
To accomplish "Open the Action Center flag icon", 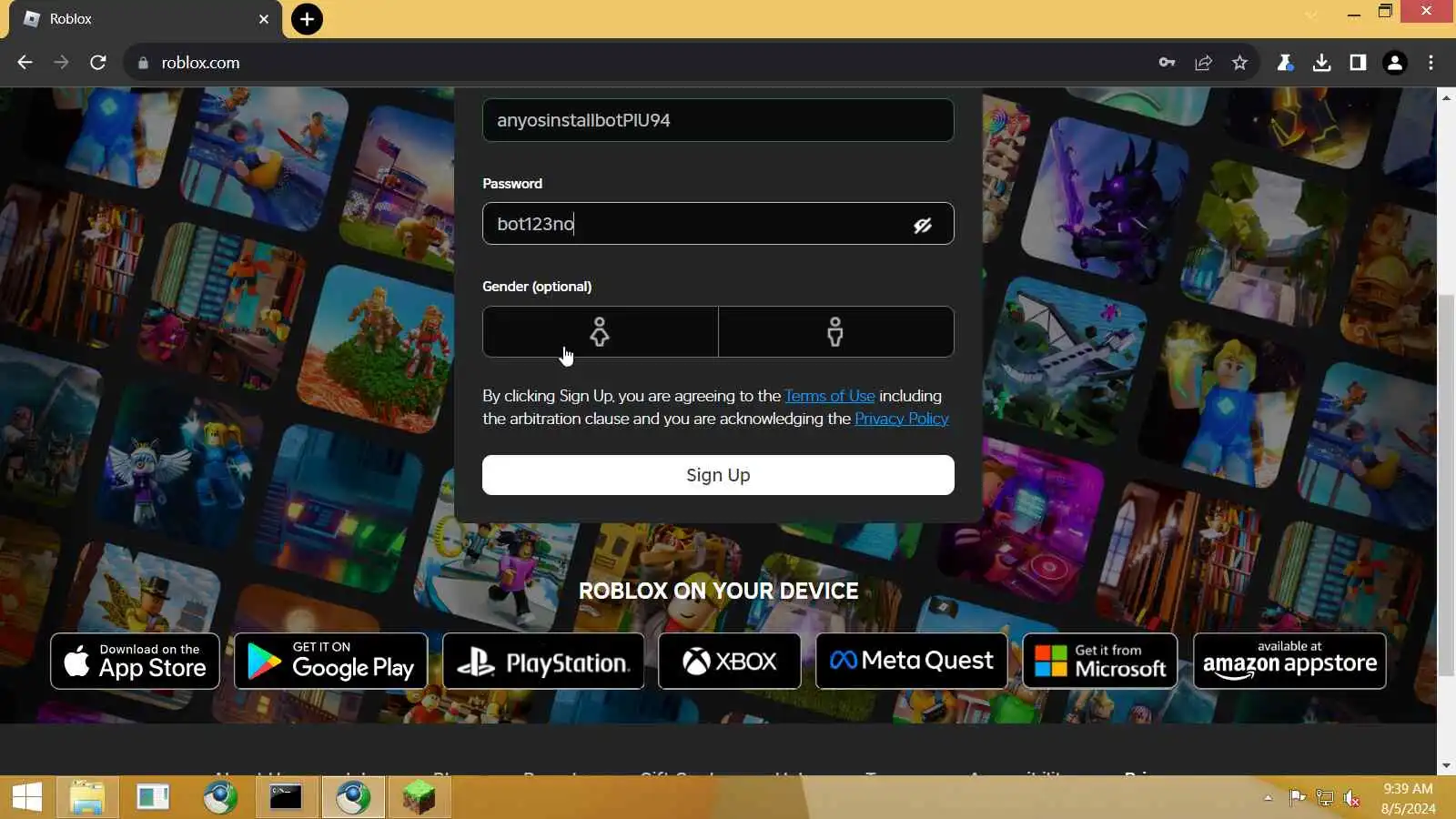I will point(1298,798).
